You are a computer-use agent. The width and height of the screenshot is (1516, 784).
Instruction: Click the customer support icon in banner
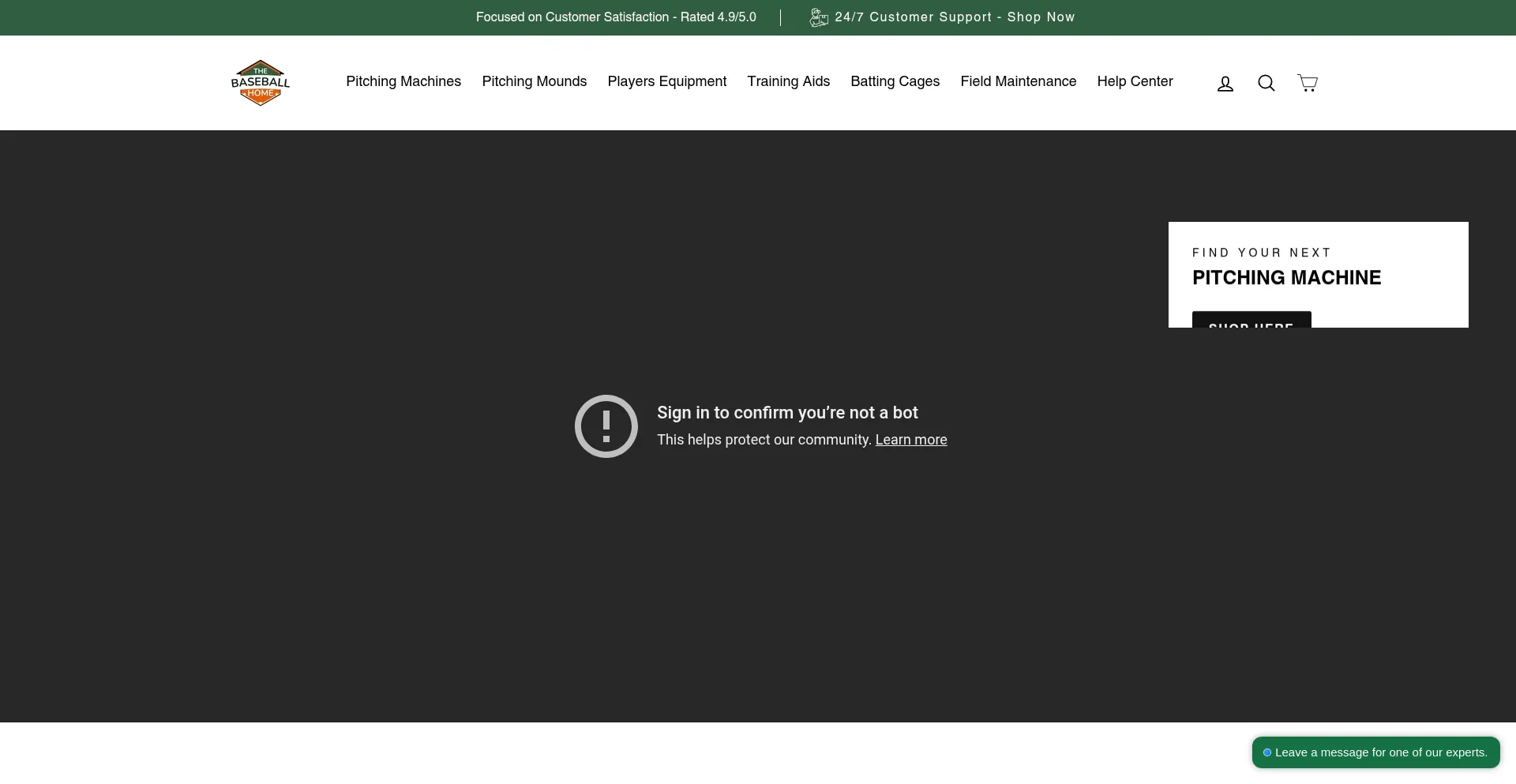[819, 17]
